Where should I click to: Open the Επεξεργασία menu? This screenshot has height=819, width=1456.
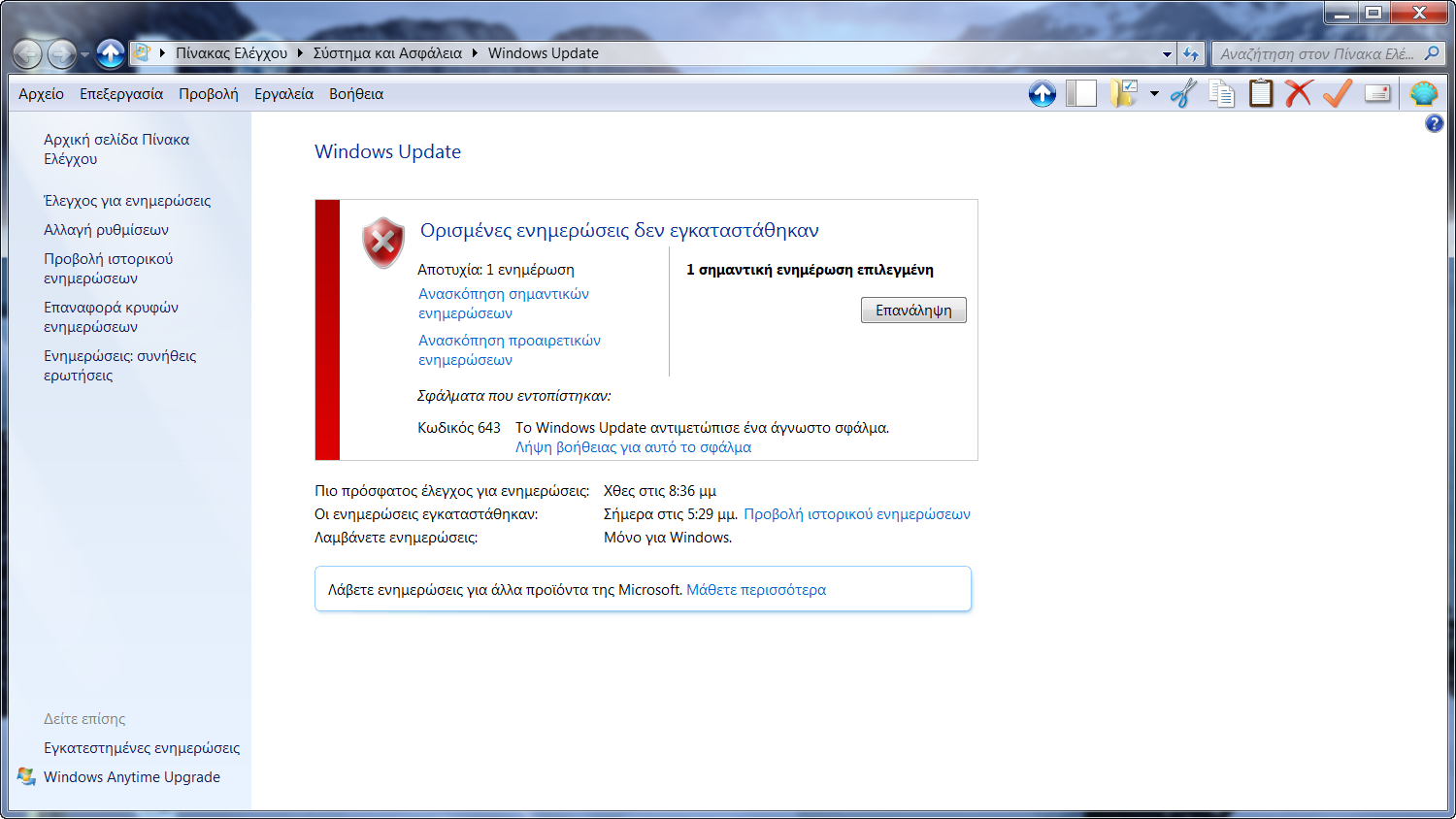(x=121, y=94)
